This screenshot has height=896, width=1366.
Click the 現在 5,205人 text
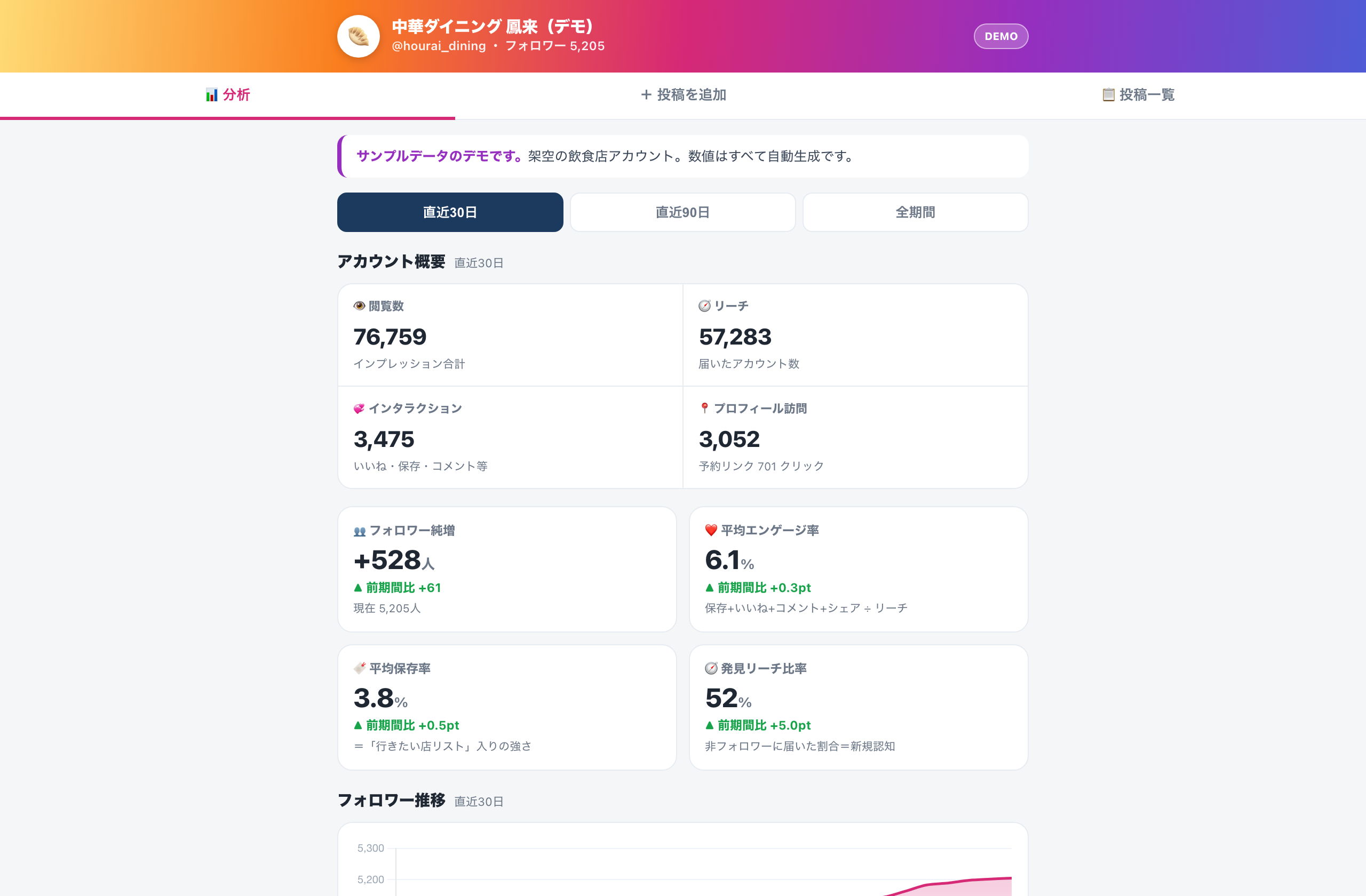[387, 608]
